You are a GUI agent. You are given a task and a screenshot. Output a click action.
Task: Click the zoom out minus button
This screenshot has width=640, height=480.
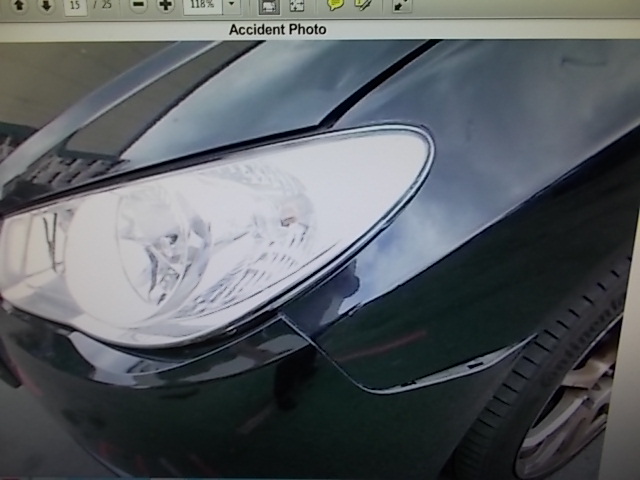[139, 5]
